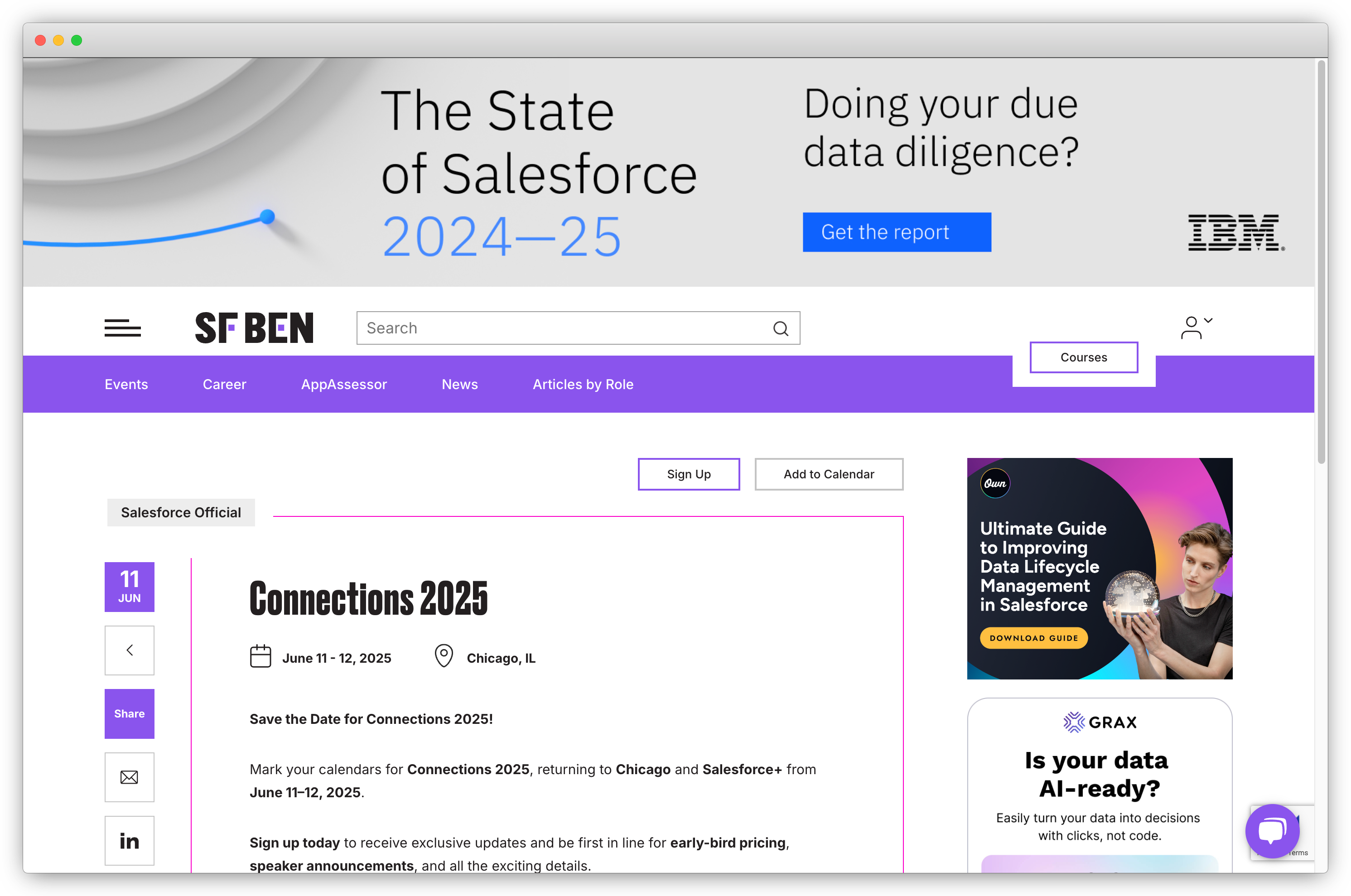Screen dimensions: 1351x896
Task: Click the Add to Calendar button
Action: [829, 473]
